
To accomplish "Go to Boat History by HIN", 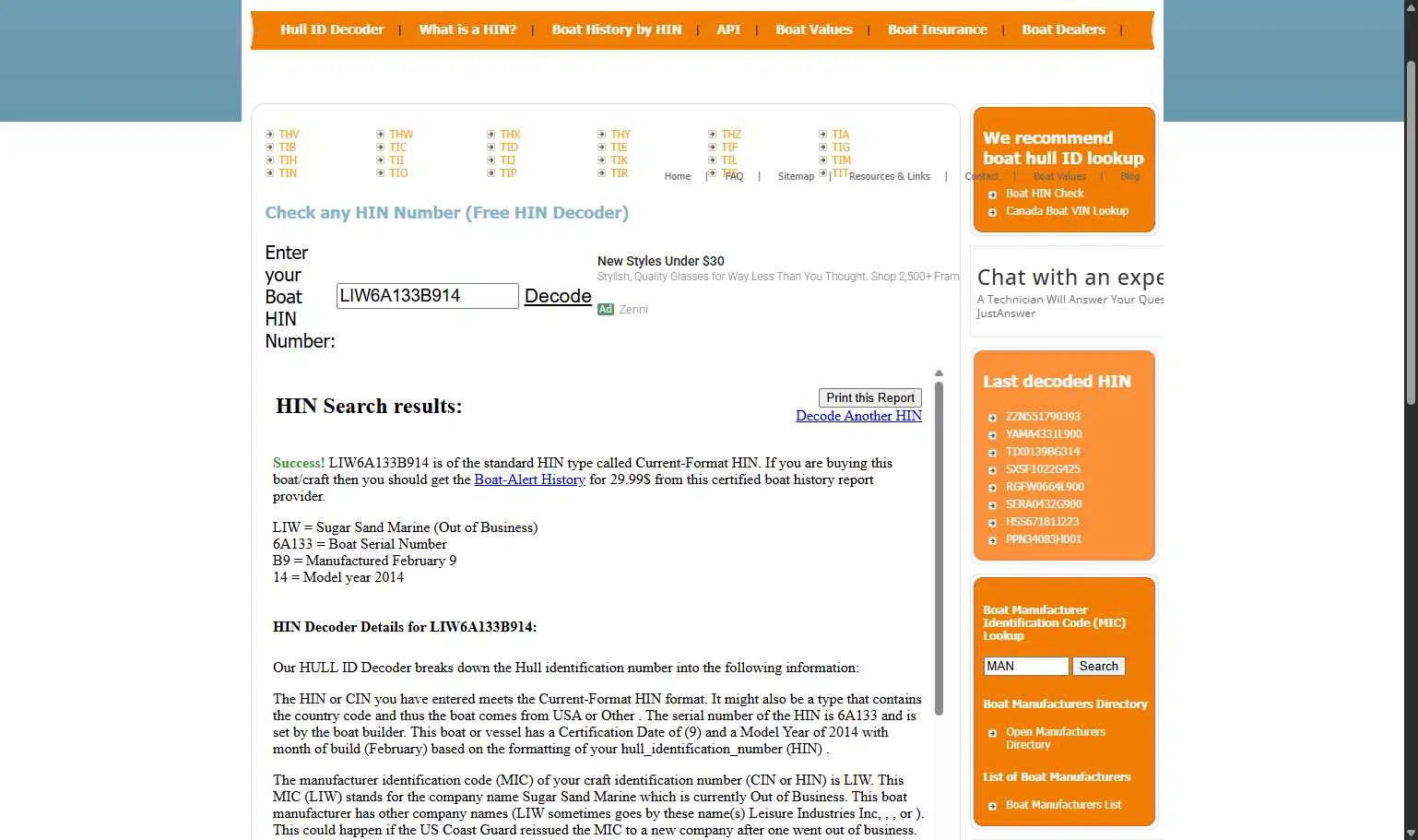I will tap(617, 30).
